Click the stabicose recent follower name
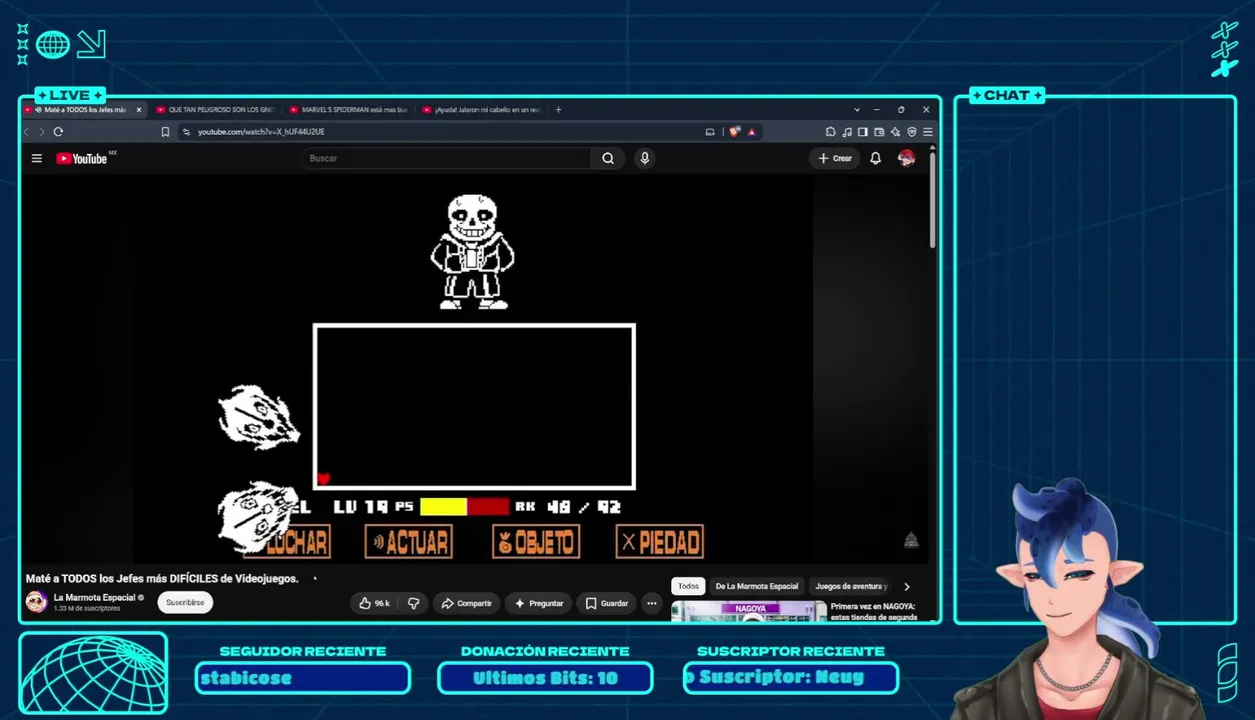Viewport: 1255px width, 720px height. click(x=246, y=678)
